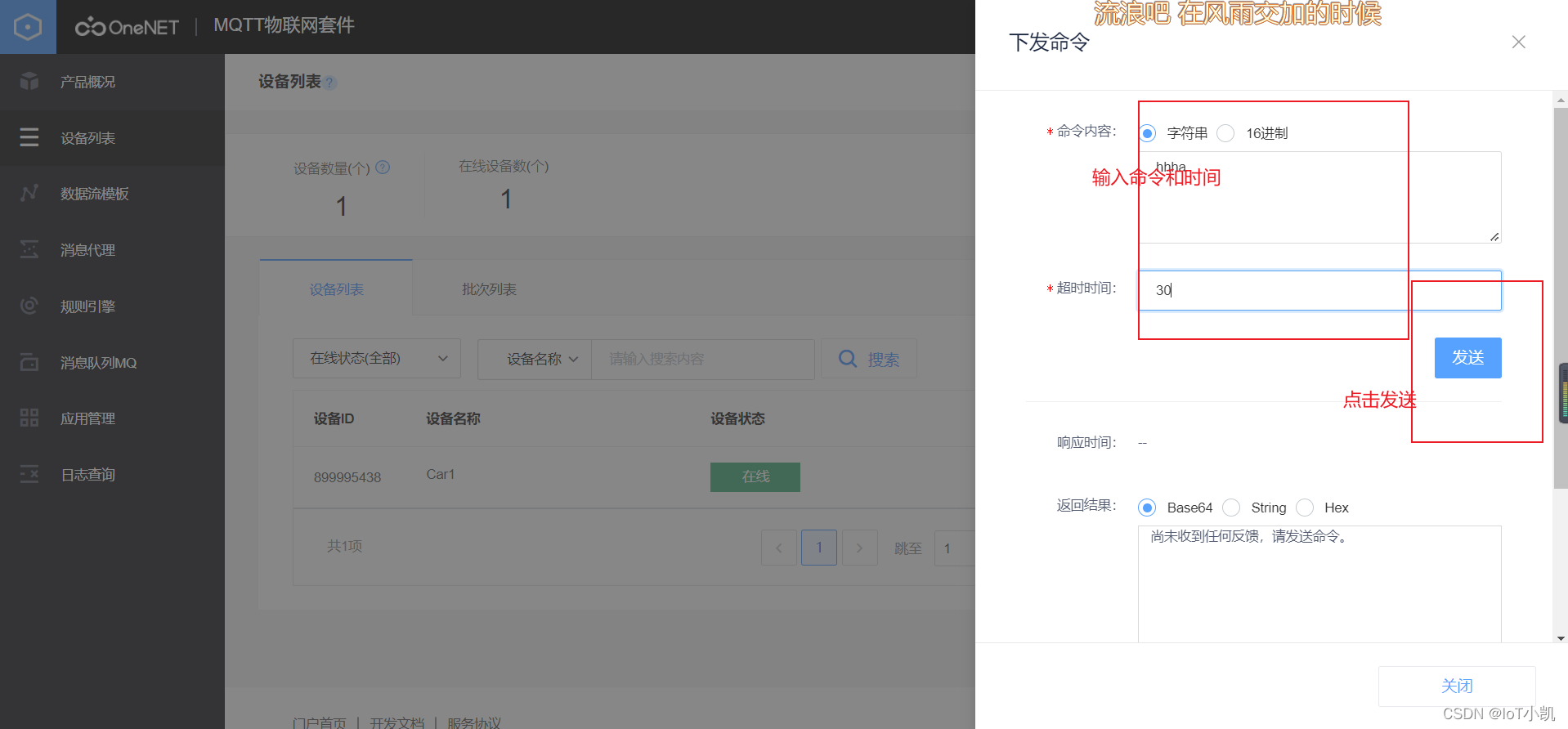Select String return result format

click(x=1231, y=508)
